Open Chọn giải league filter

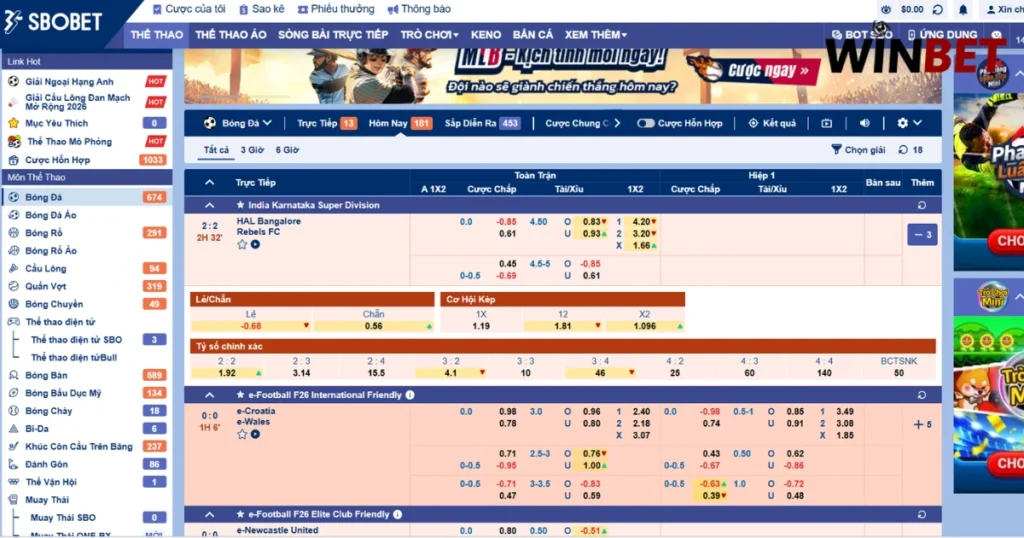[858, 150]
